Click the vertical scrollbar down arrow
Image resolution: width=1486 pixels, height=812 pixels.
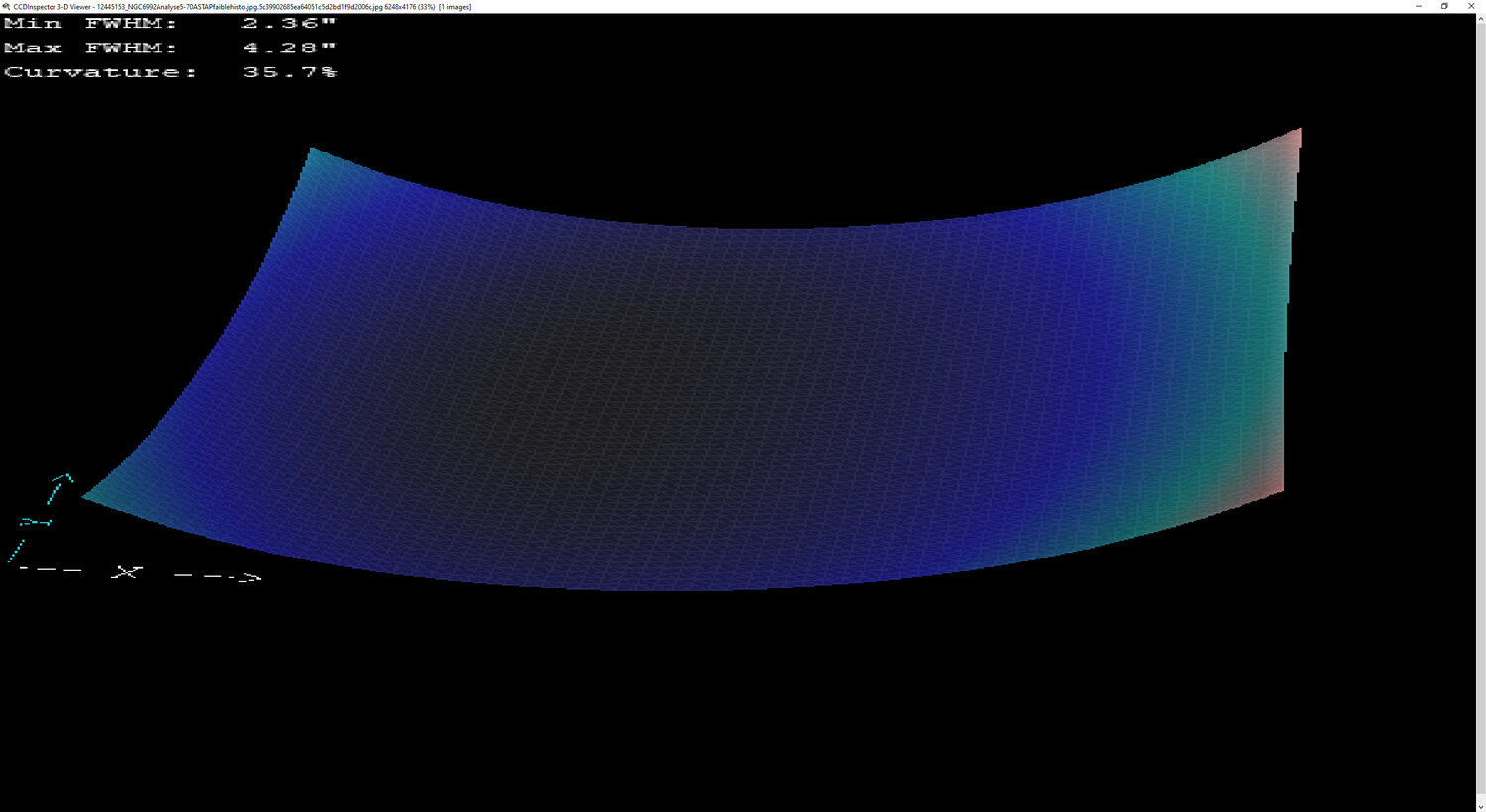[1480, 806]
